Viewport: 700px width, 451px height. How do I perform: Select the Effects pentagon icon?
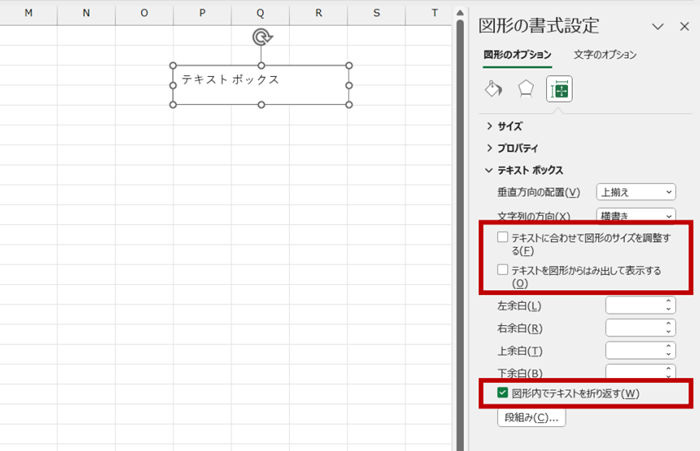(526, 89)
